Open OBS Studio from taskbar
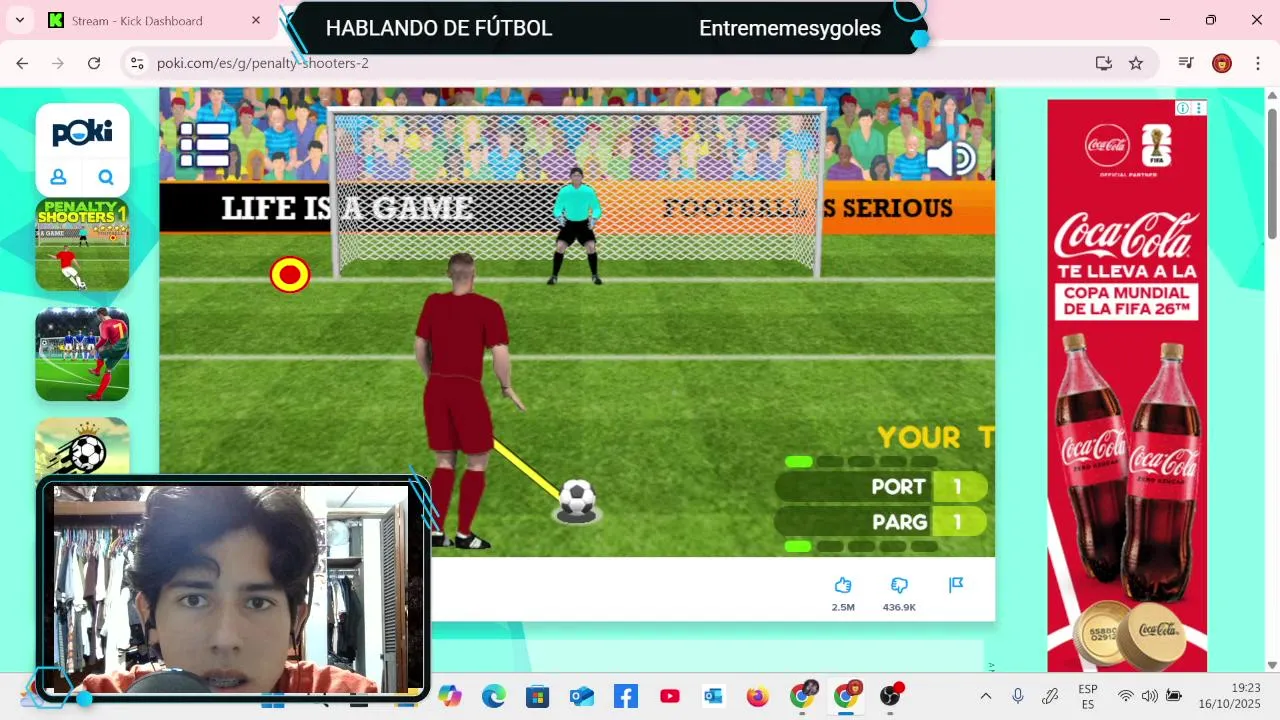 890,696
